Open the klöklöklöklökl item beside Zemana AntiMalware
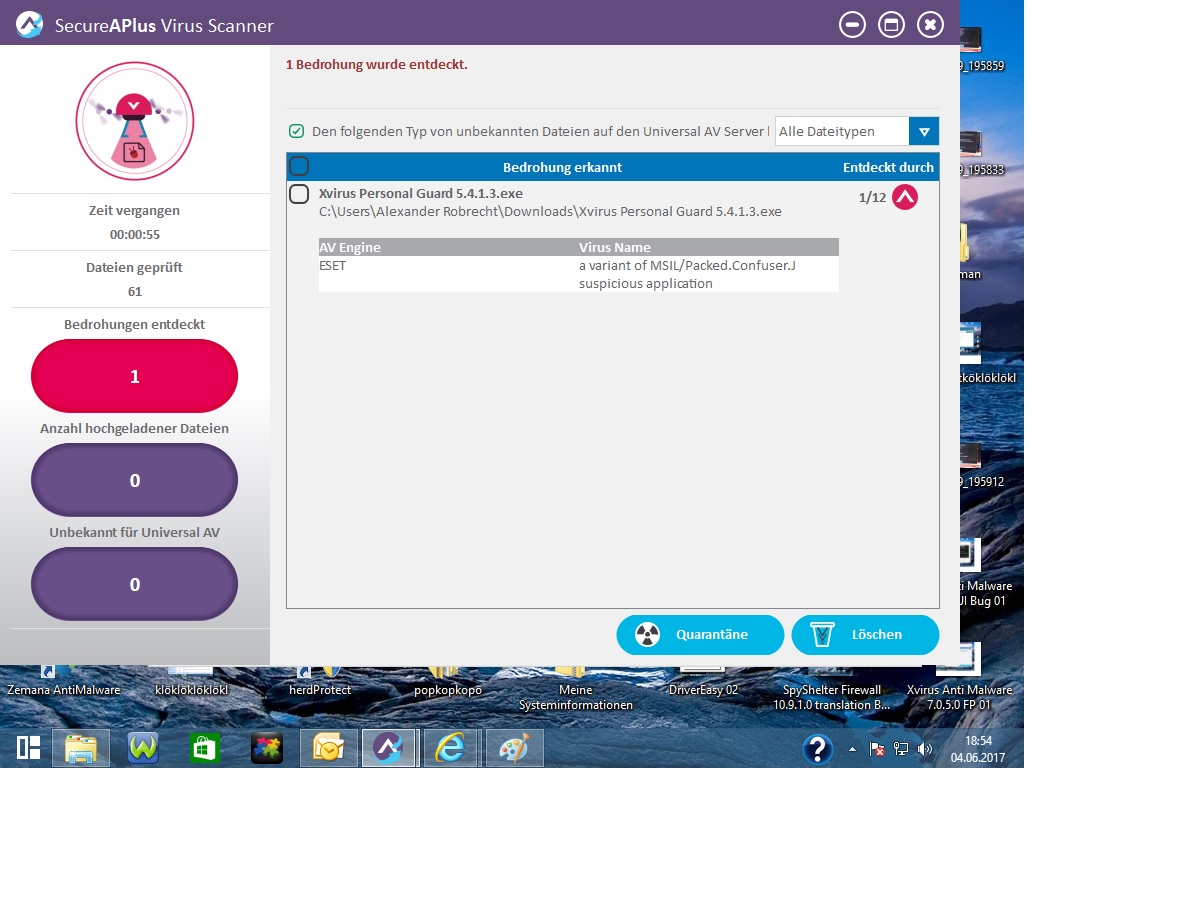Image resolution: width=1192 pixels, height=900 pixels. click(x=192, y=682)
